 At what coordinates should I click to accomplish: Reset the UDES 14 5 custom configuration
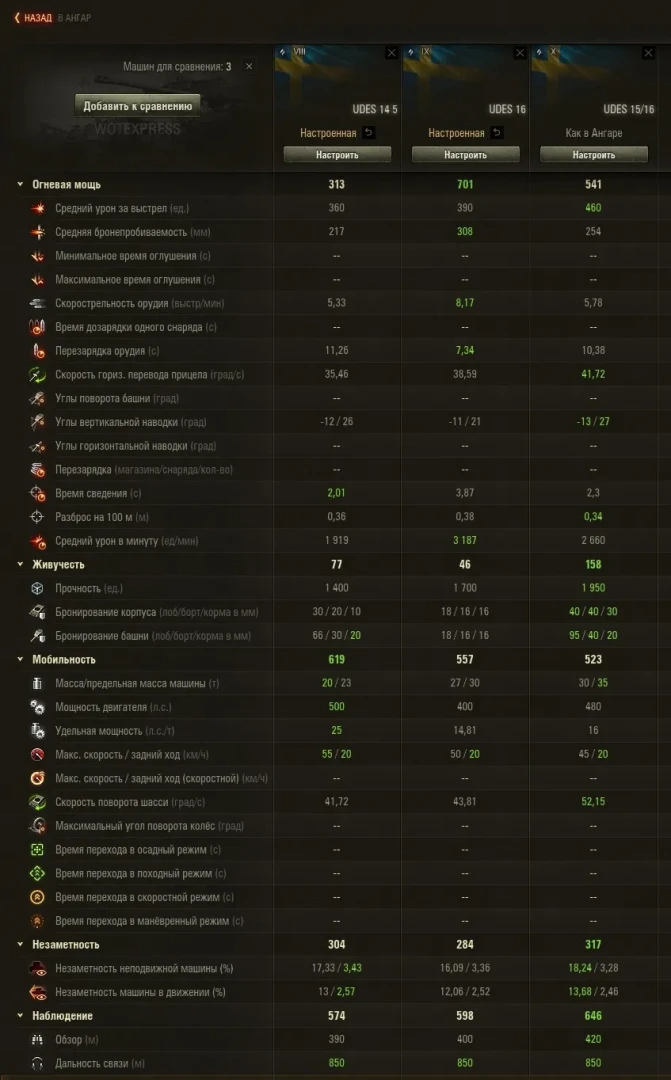(x=368, y=133)
